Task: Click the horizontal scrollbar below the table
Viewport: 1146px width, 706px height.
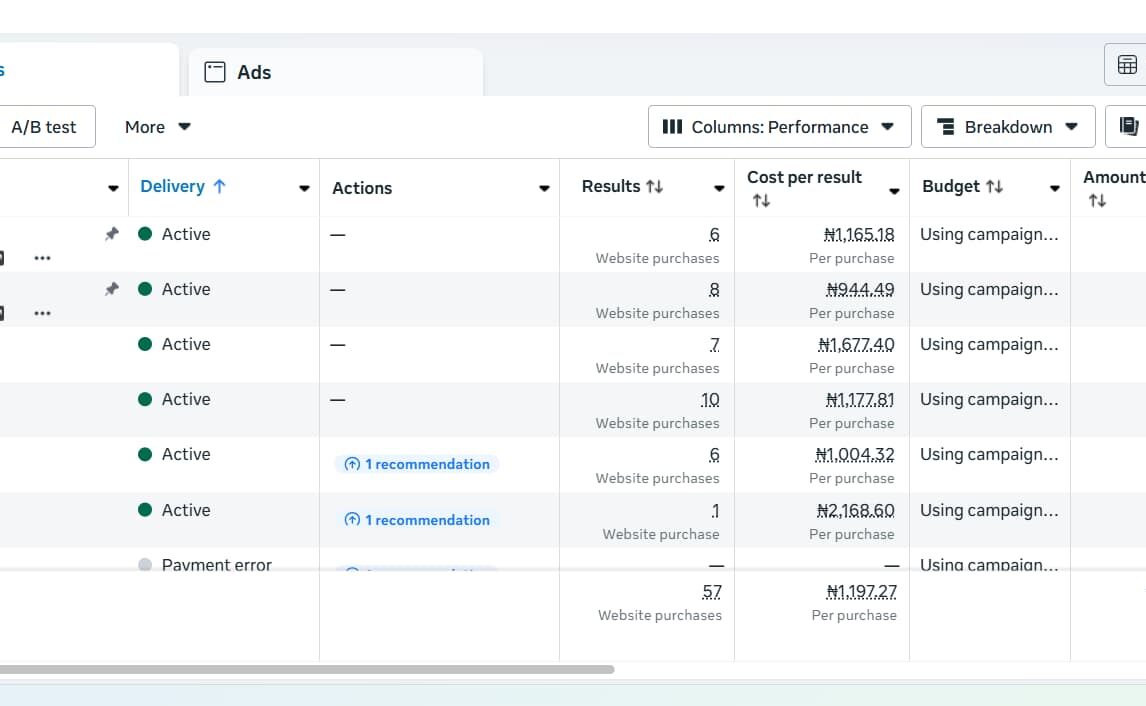Action: (x=307, y=669)
